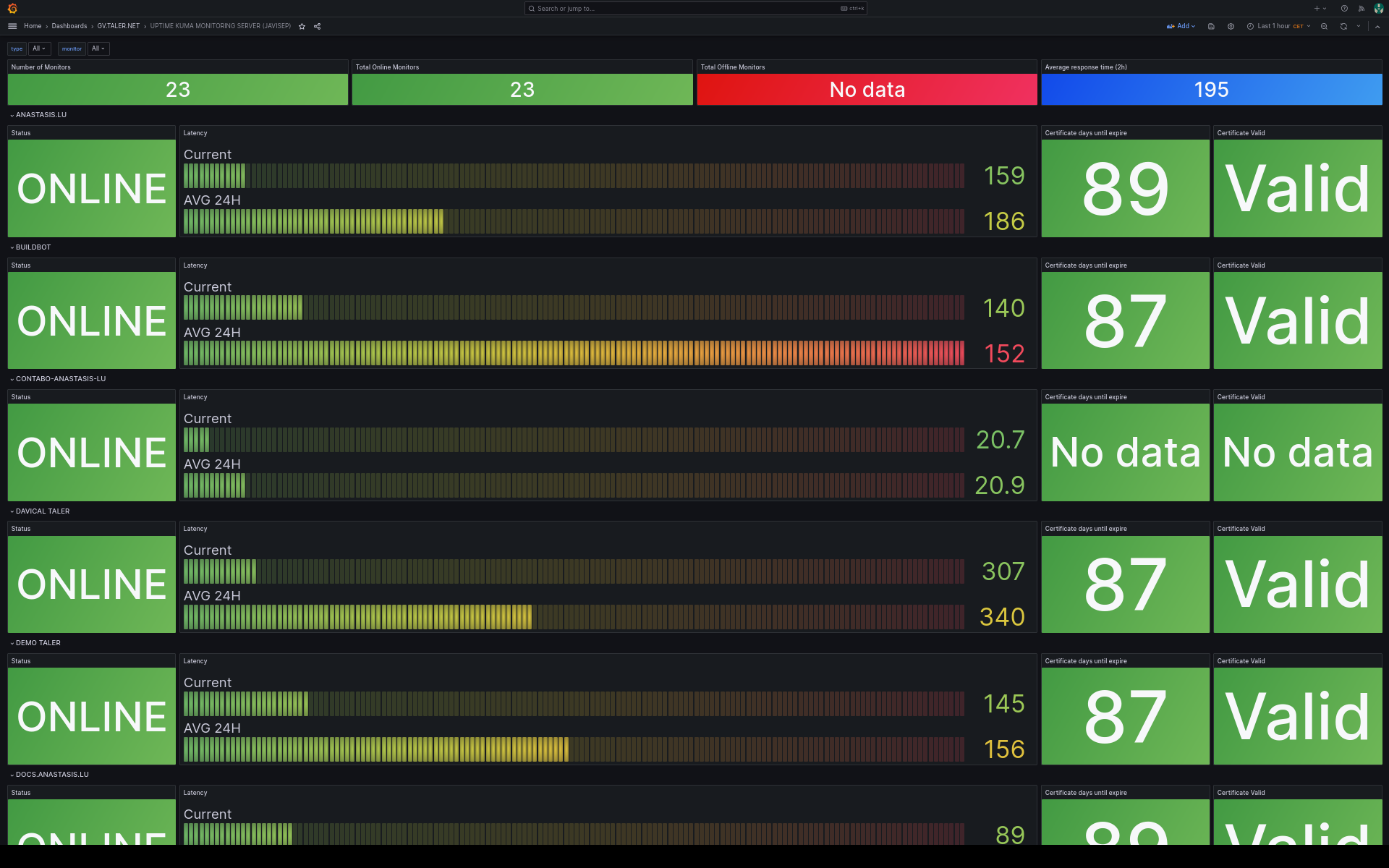Click the search bar at top
The image size is (1389, 868).
pyautogui.click(x=694, y=8)
